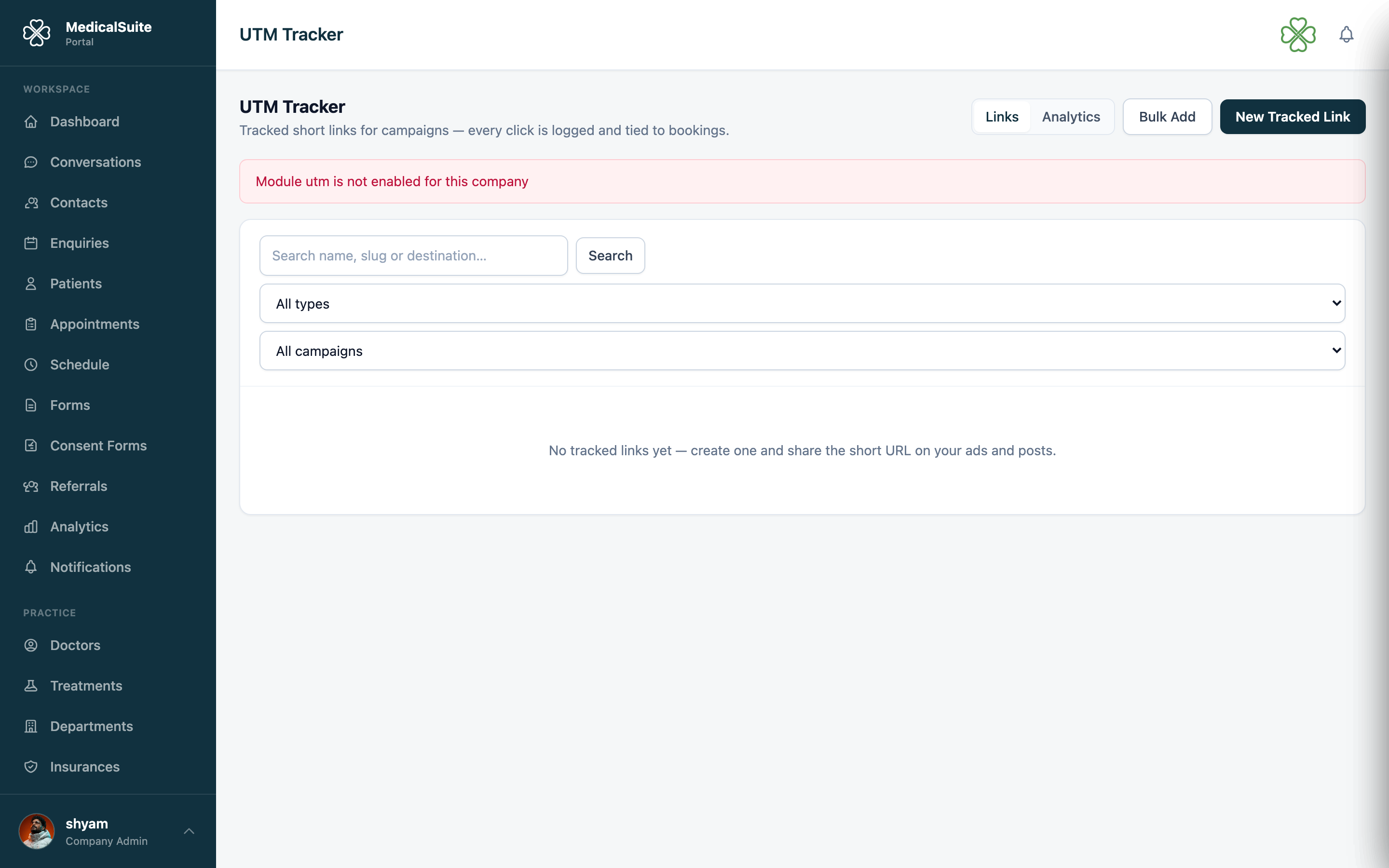Image resolution: width=1389 pixels, height=868 pixels.
Task: Click the Schedule clock icon
Action: [31, 365]
